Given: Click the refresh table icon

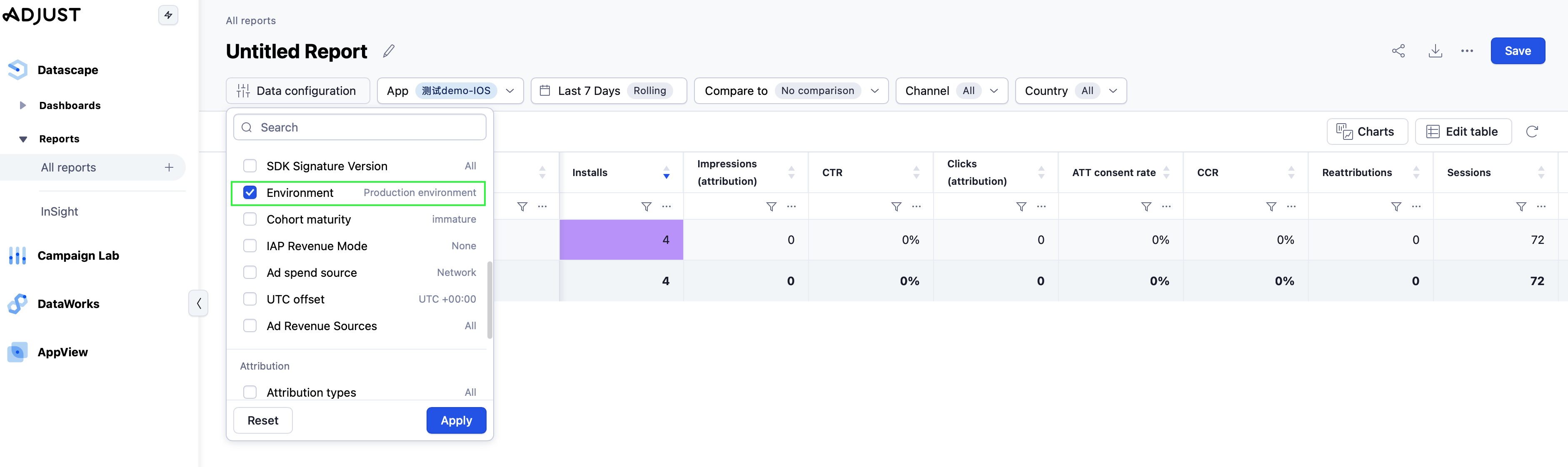Looking at the screenshot, I should pos(1531,132).
